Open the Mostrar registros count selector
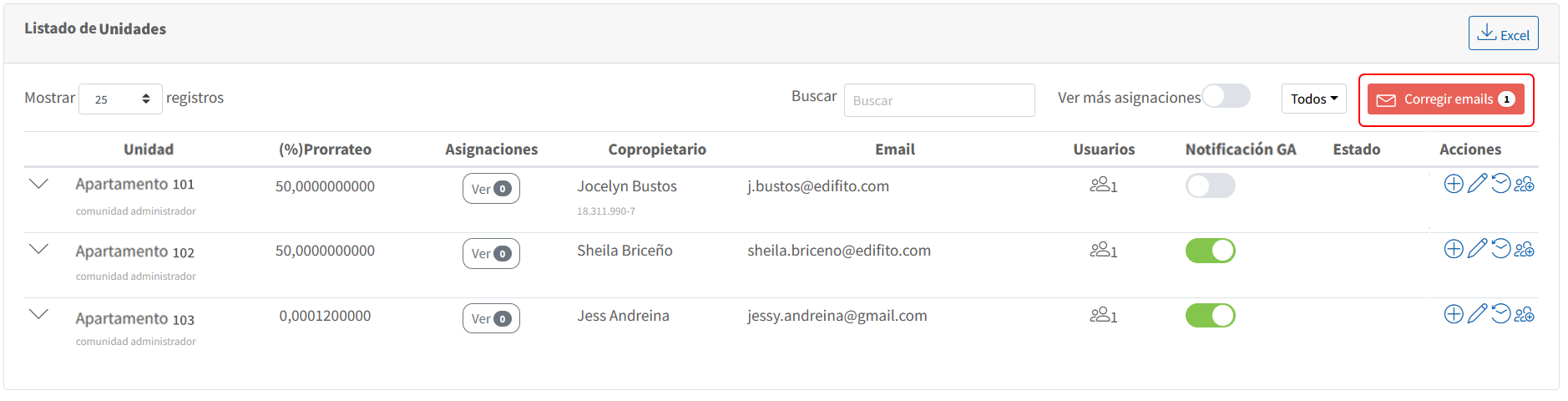 point(120,99)
